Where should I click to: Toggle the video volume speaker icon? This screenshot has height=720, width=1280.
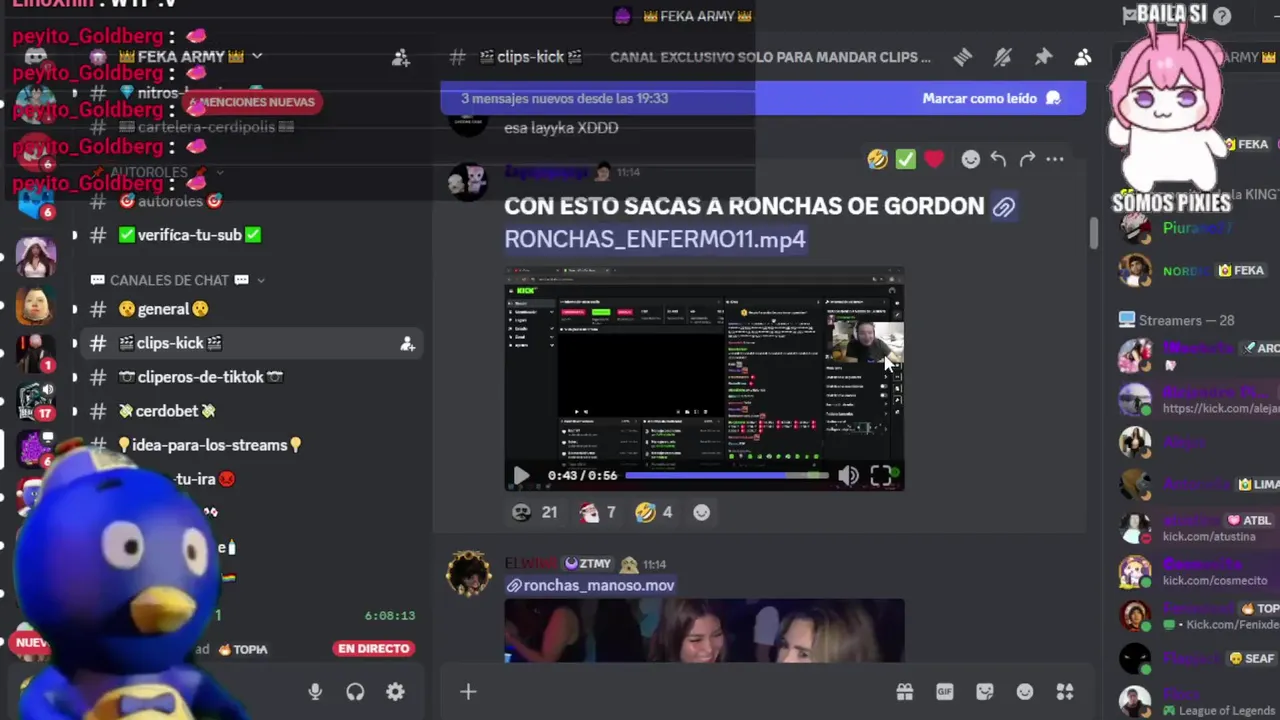click(x=848, y=476)
